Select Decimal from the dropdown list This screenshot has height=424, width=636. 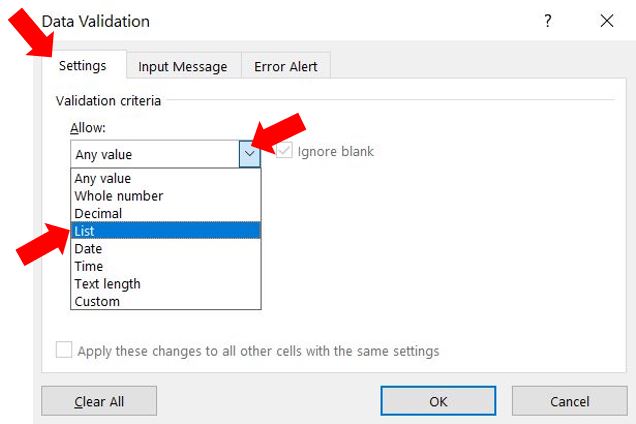click(98, 213)
